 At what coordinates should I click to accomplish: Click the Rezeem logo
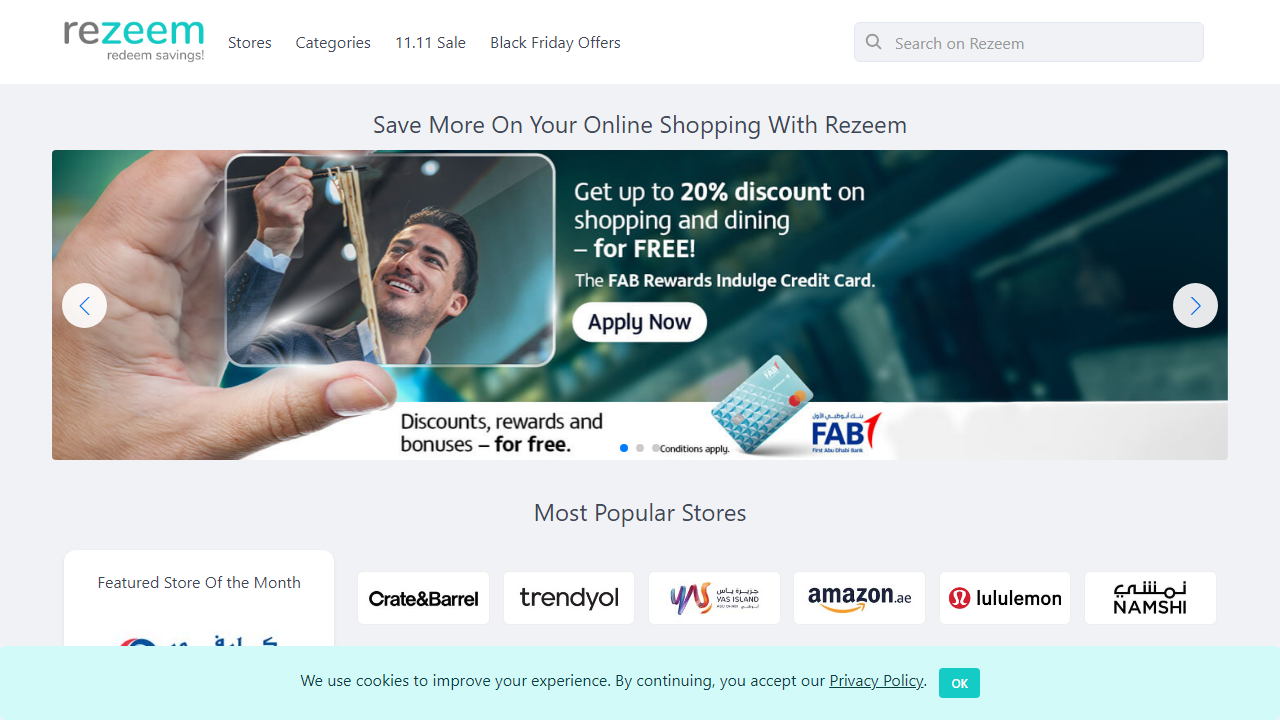click(134, 42)
